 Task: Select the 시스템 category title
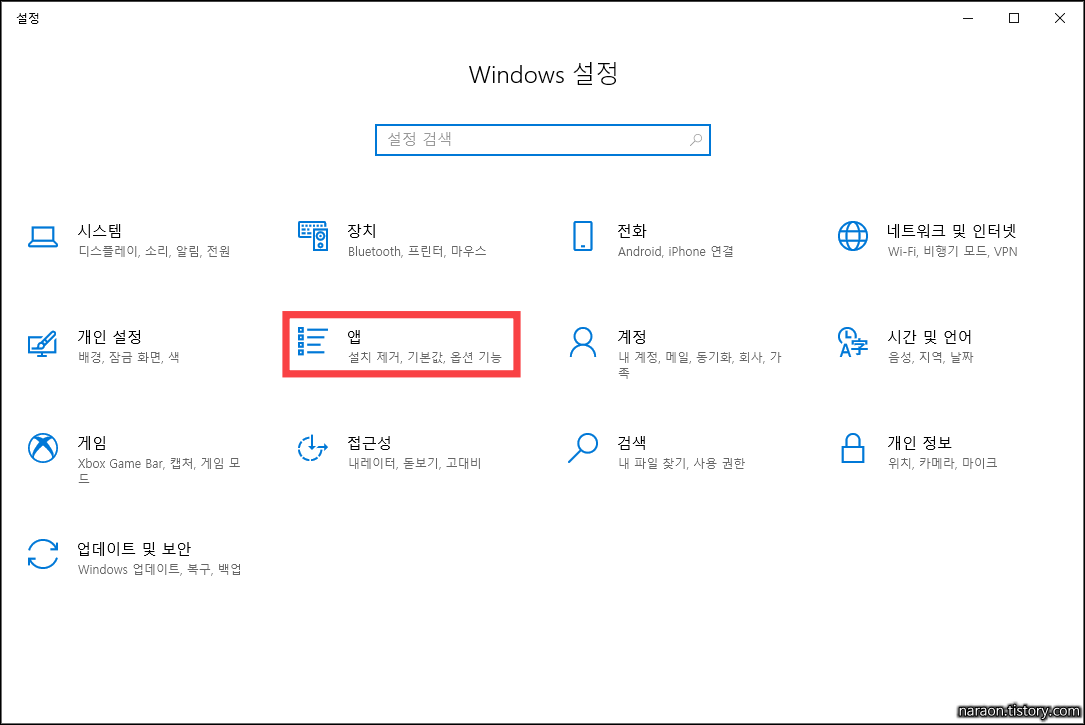[100, 230]
